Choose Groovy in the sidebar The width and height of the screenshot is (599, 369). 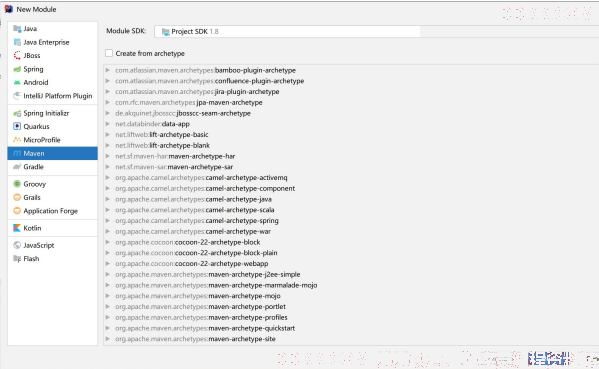(x=53, y=184)
